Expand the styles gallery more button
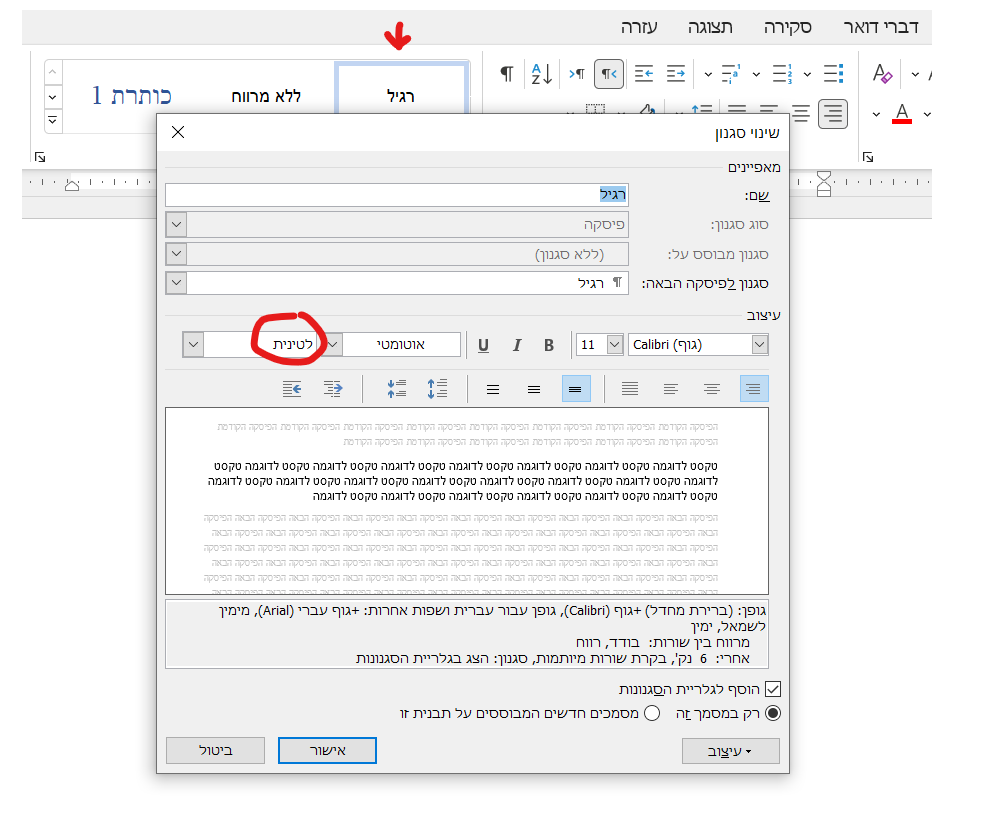This screenshot has width=988, height=819. (53, 120)
